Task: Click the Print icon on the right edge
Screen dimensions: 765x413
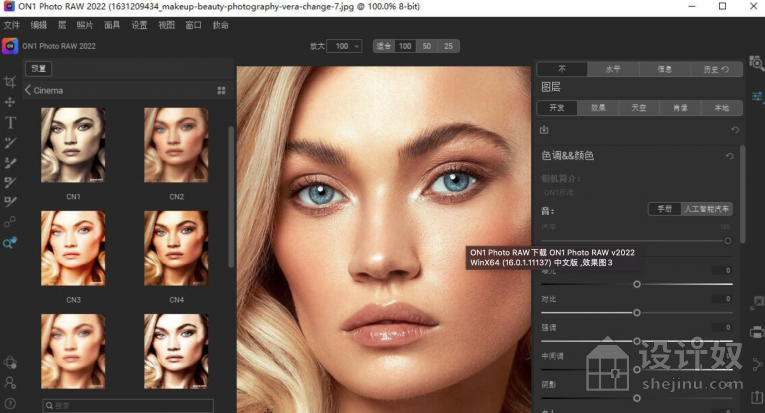Action: pyautogui.click(x=757, y=333)
